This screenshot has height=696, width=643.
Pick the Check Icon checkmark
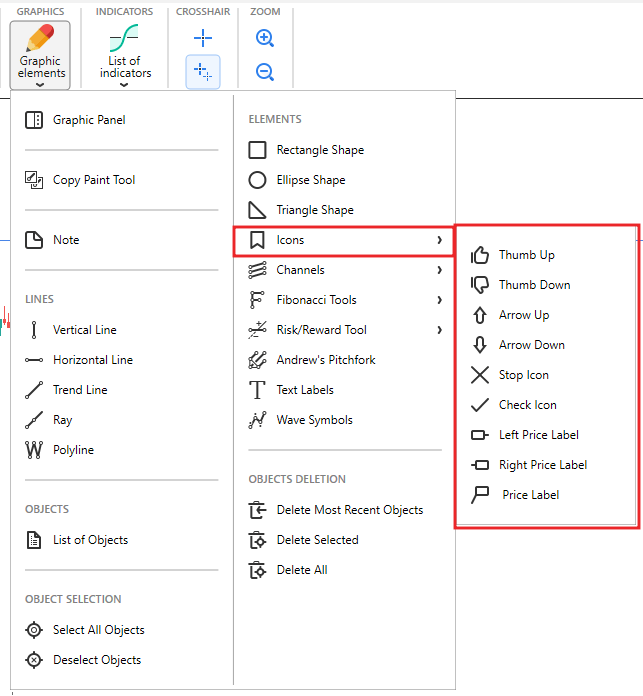pos(527,405)
